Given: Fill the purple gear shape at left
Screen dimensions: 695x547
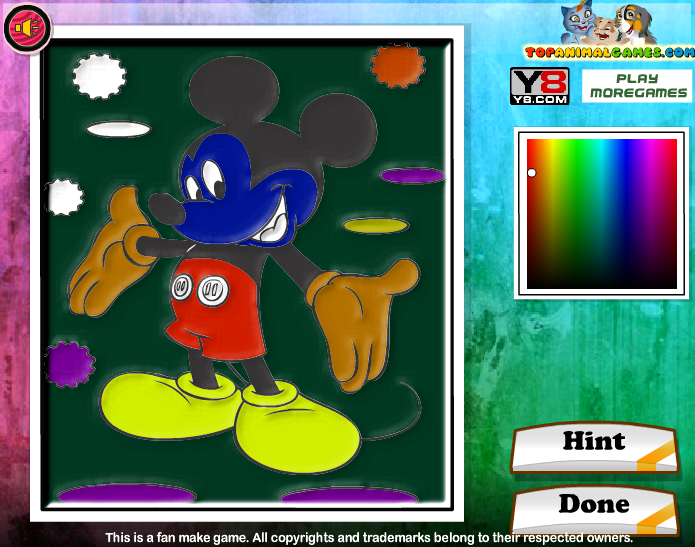Looking at the screenshot, I should pos(70,364).
